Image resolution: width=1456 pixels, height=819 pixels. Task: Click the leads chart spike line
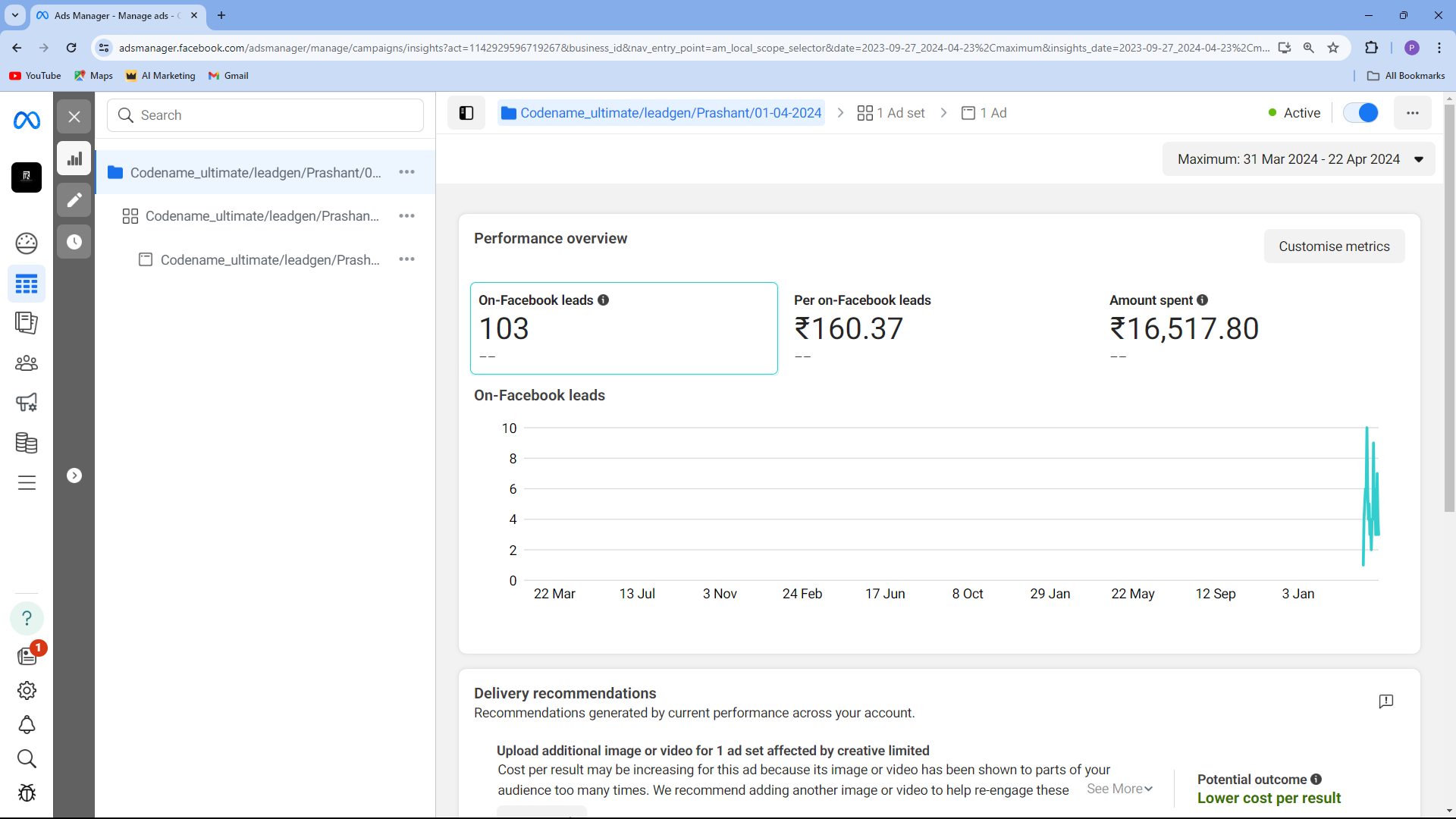point(1371,497)
